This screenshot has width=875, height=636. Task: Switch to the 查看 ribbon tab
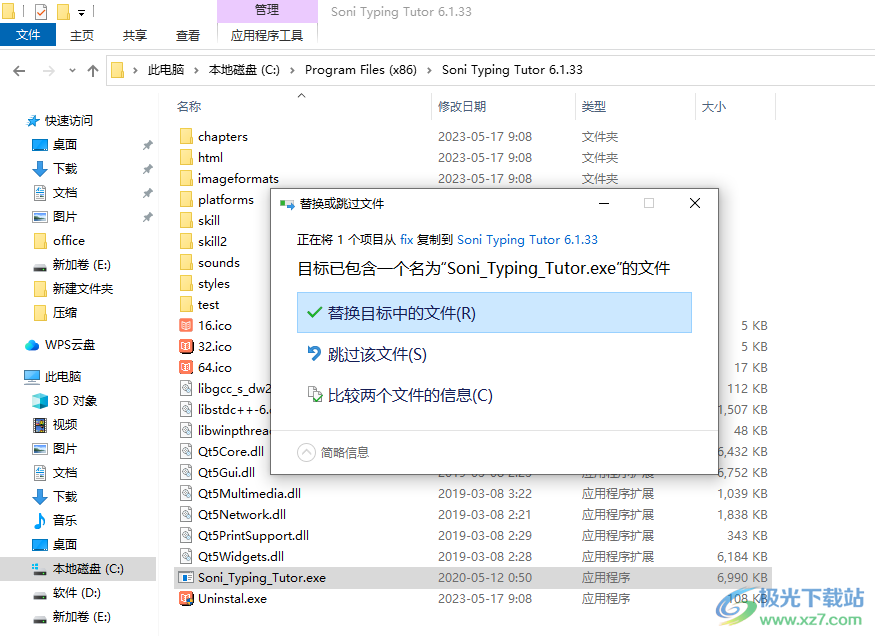tap(189, 33)
